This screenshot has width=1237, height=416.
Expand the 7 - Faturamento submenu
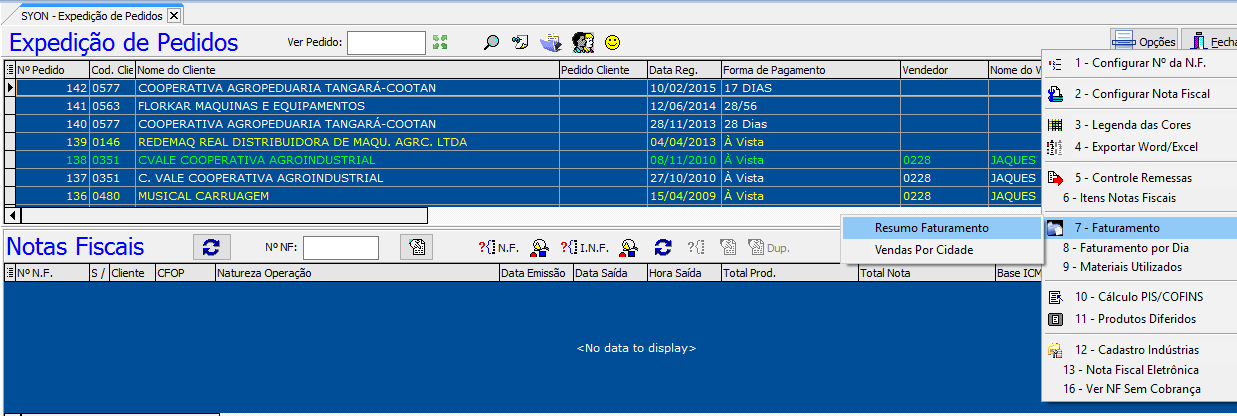click(x=1138, y=228)
